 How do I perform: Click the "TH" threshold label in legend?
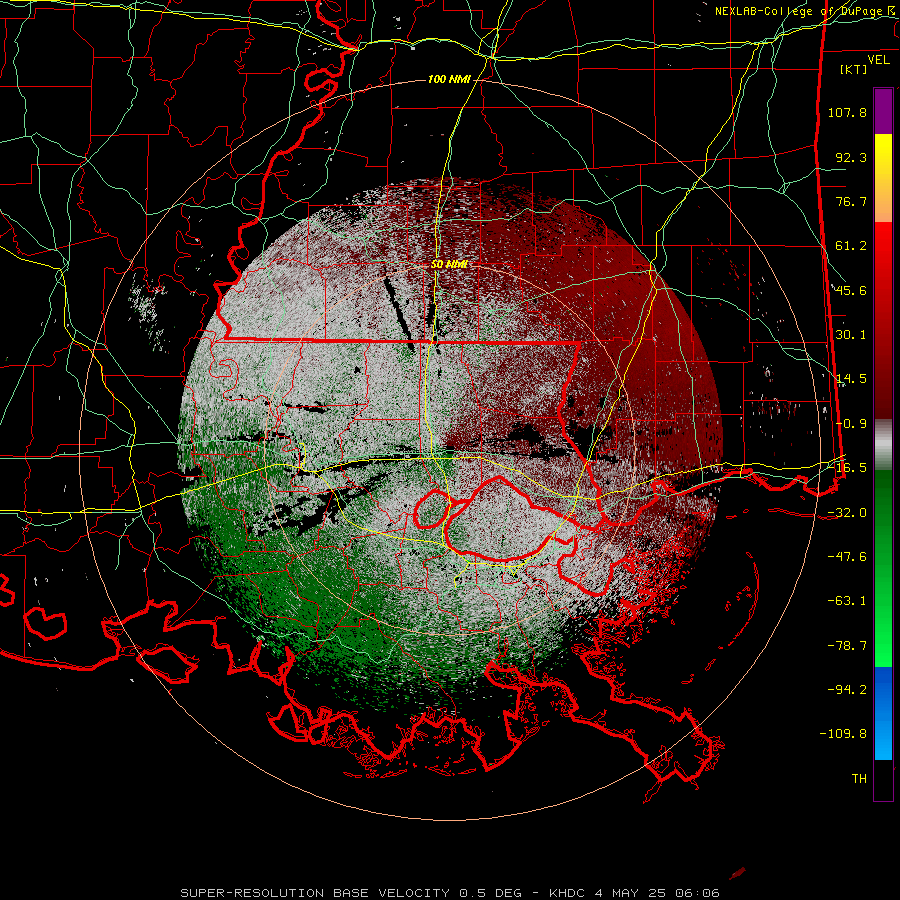(859, 779)
